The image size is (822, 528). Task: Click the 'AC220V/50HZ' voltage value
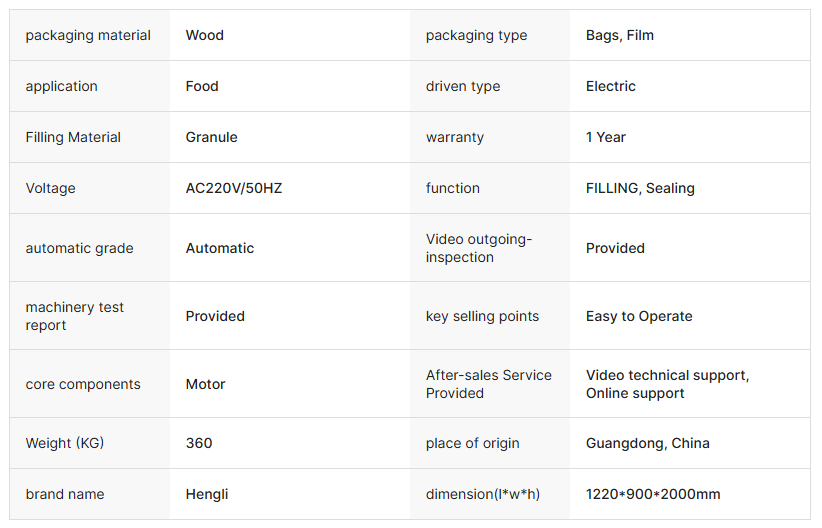233,188
